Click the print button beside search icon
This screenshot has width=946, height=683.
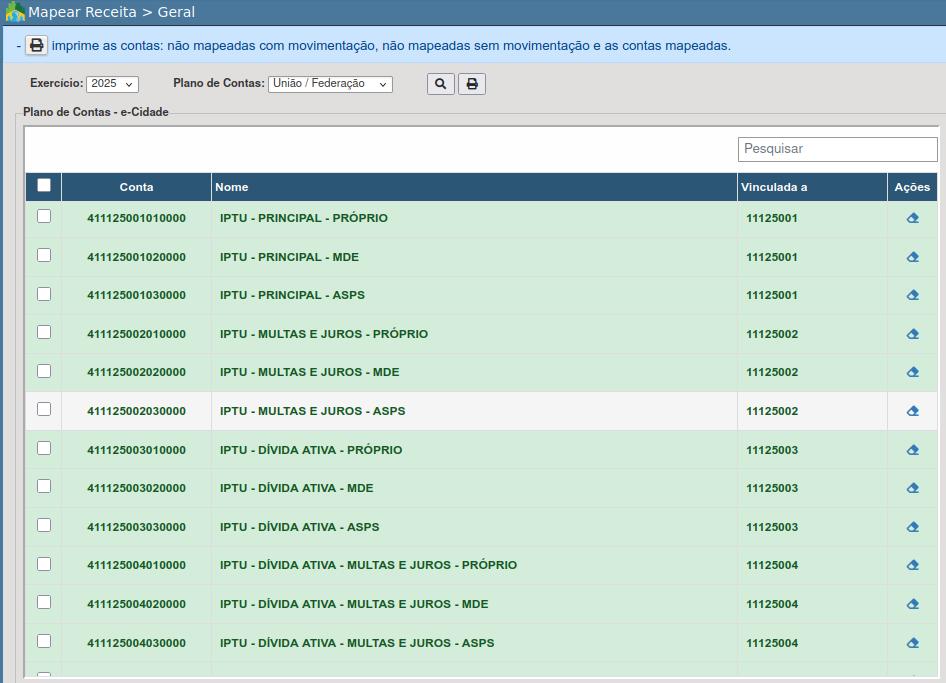(472, 84)
